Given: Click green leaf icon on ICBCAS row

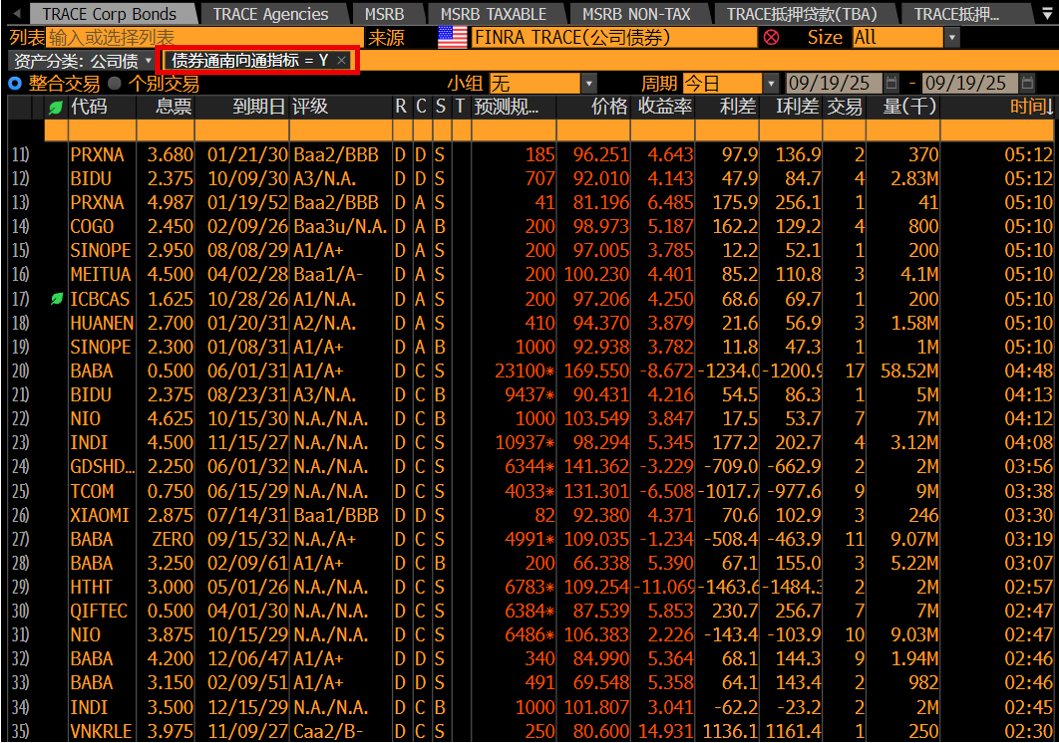Looking at the screenshot, I should tap(56, 299).
